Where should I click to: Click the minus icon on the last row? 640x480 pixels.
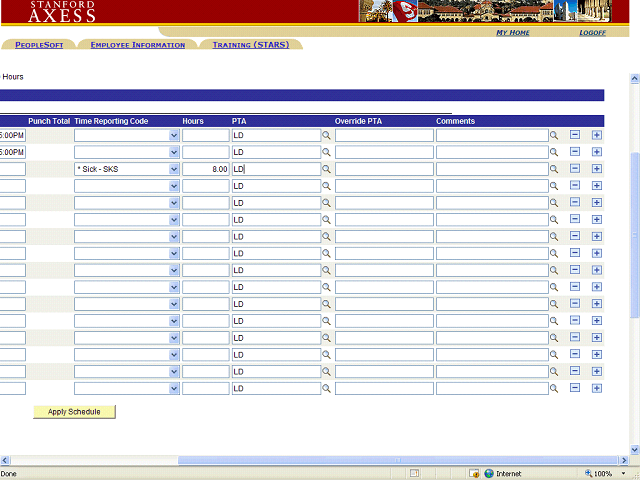pos(575,388)
